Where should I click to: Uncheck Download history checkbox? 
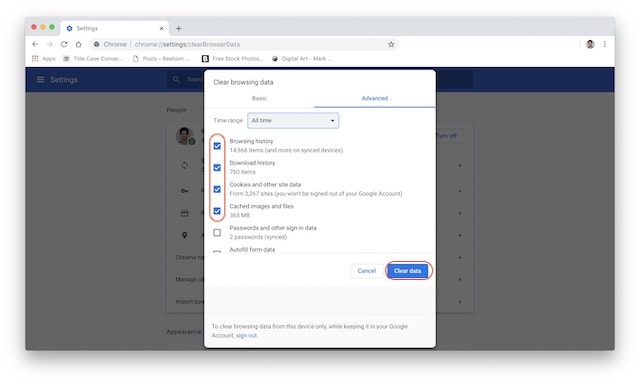coord(217,167)
